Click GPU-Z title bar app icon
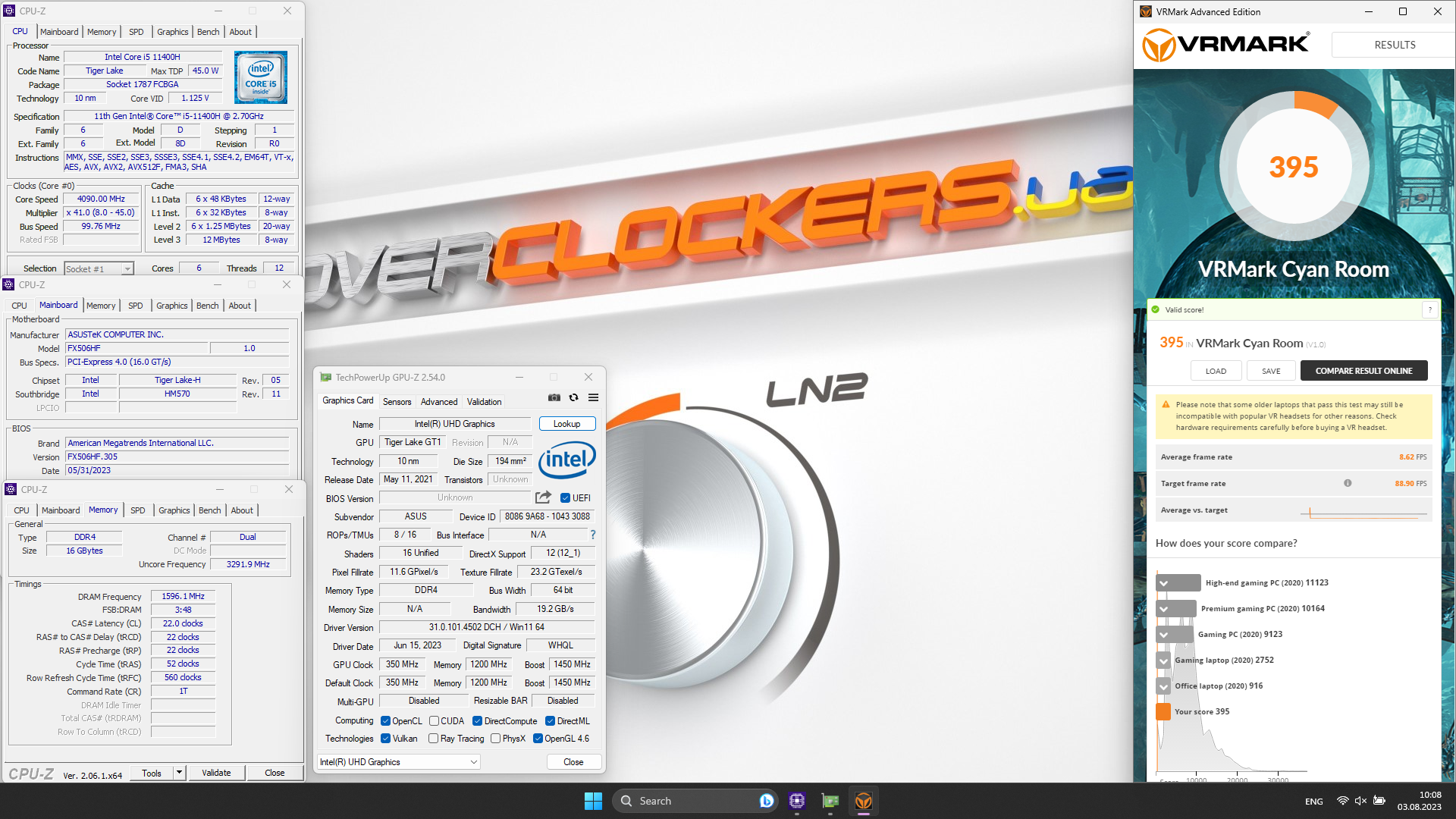 (326, 377)
